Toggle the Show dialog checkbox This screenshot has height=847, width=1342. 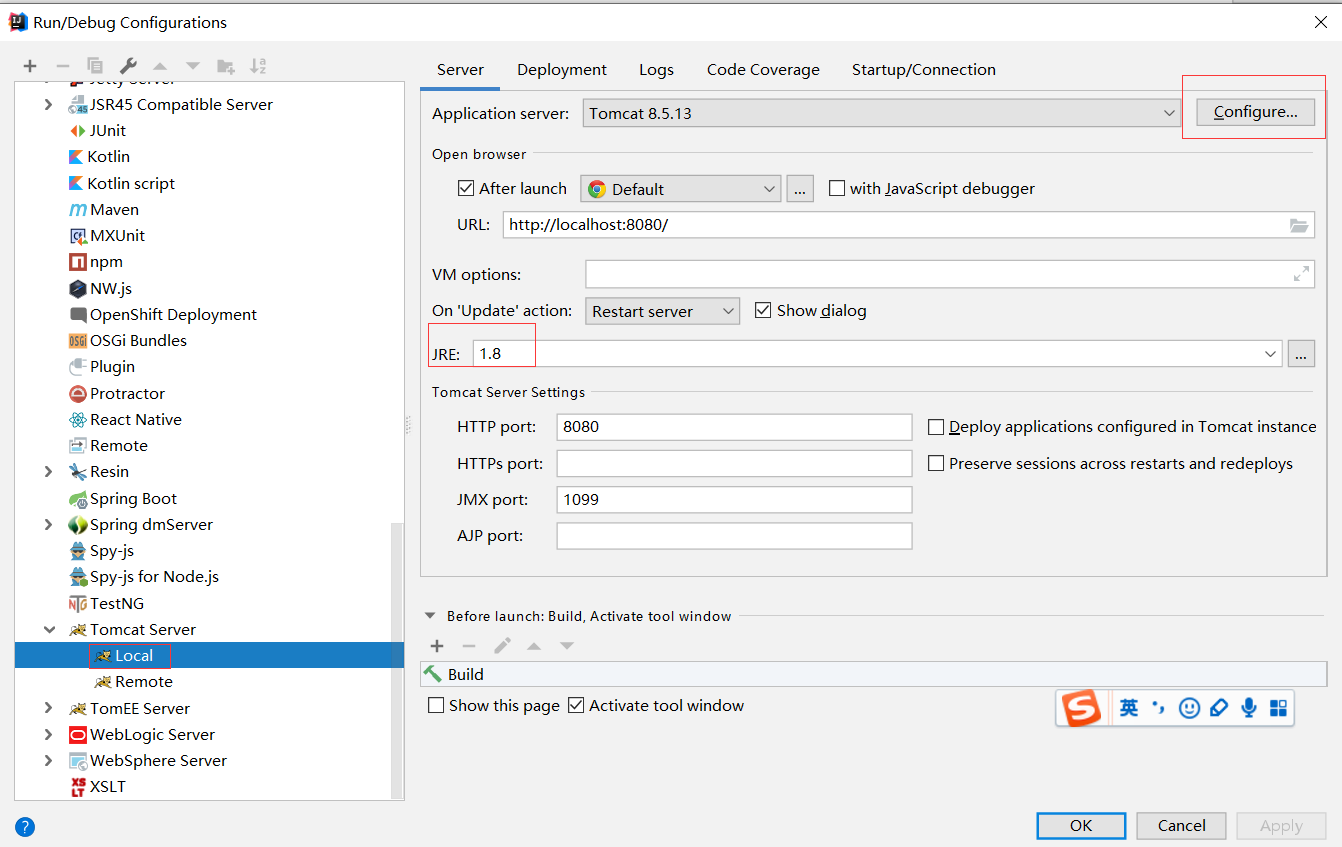pyautogui.click(x=763, y=310)
